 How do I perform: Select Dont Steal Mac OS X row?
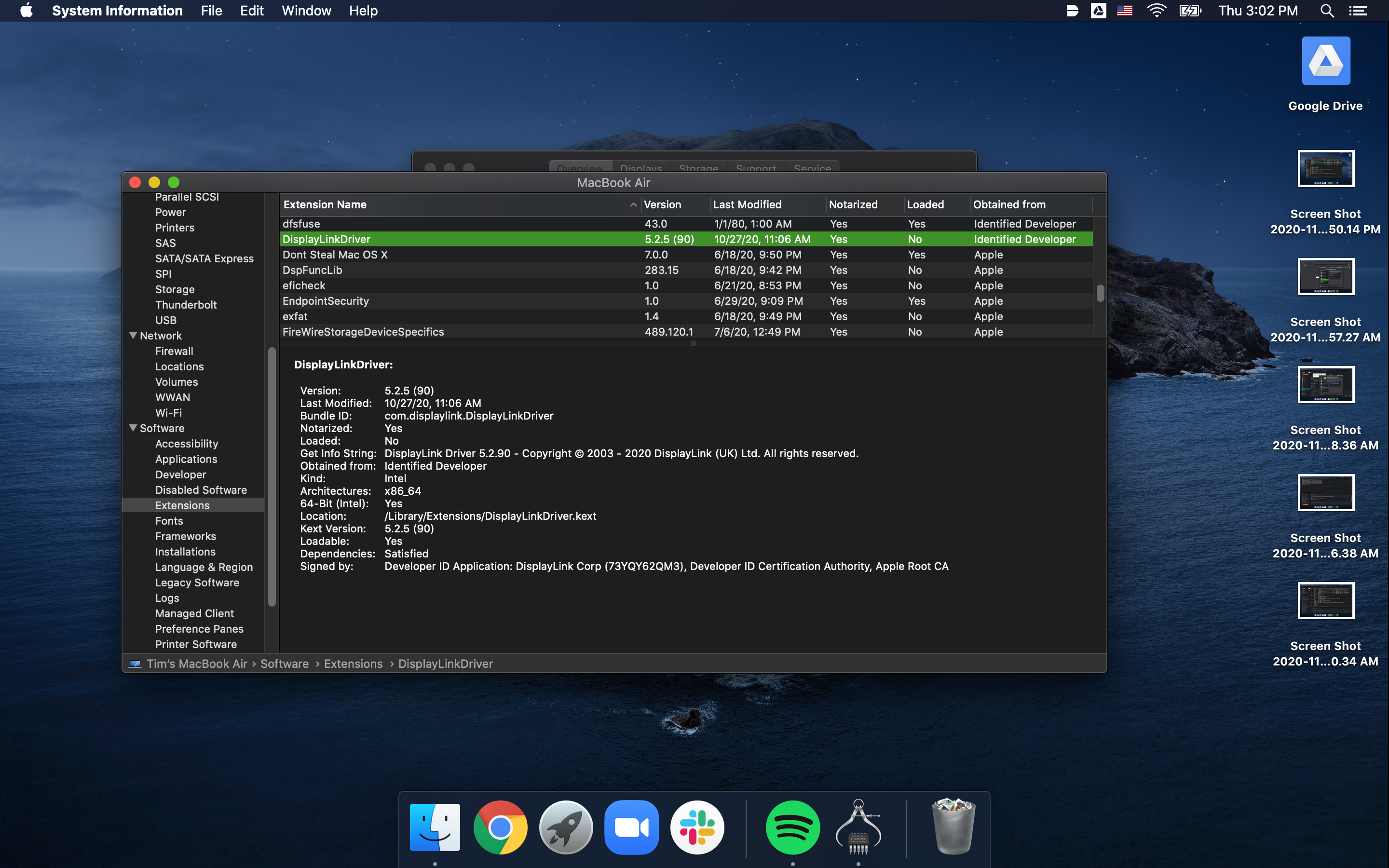pyautogui.click(x=686, y=254)
